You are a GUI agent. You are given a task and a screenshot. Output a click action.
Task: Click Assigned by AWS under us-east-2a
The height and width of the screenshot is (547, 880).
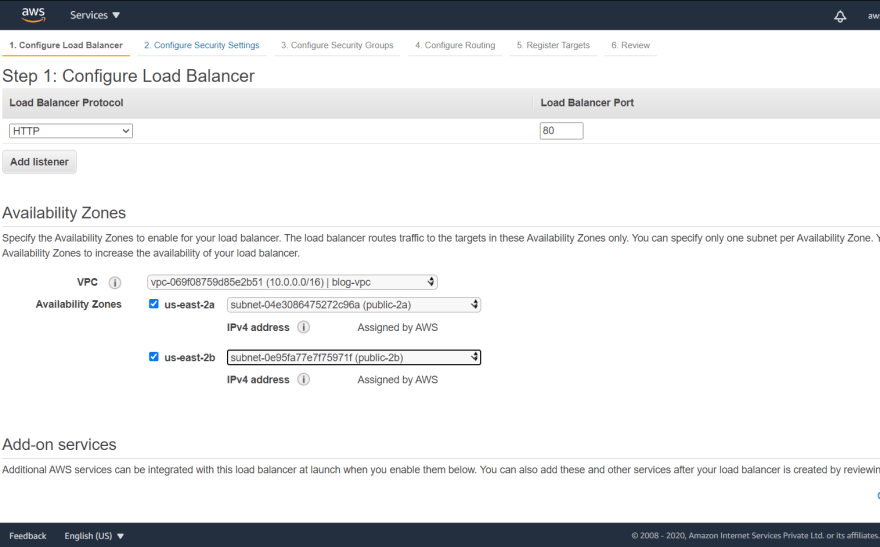[x=397, y=327]
